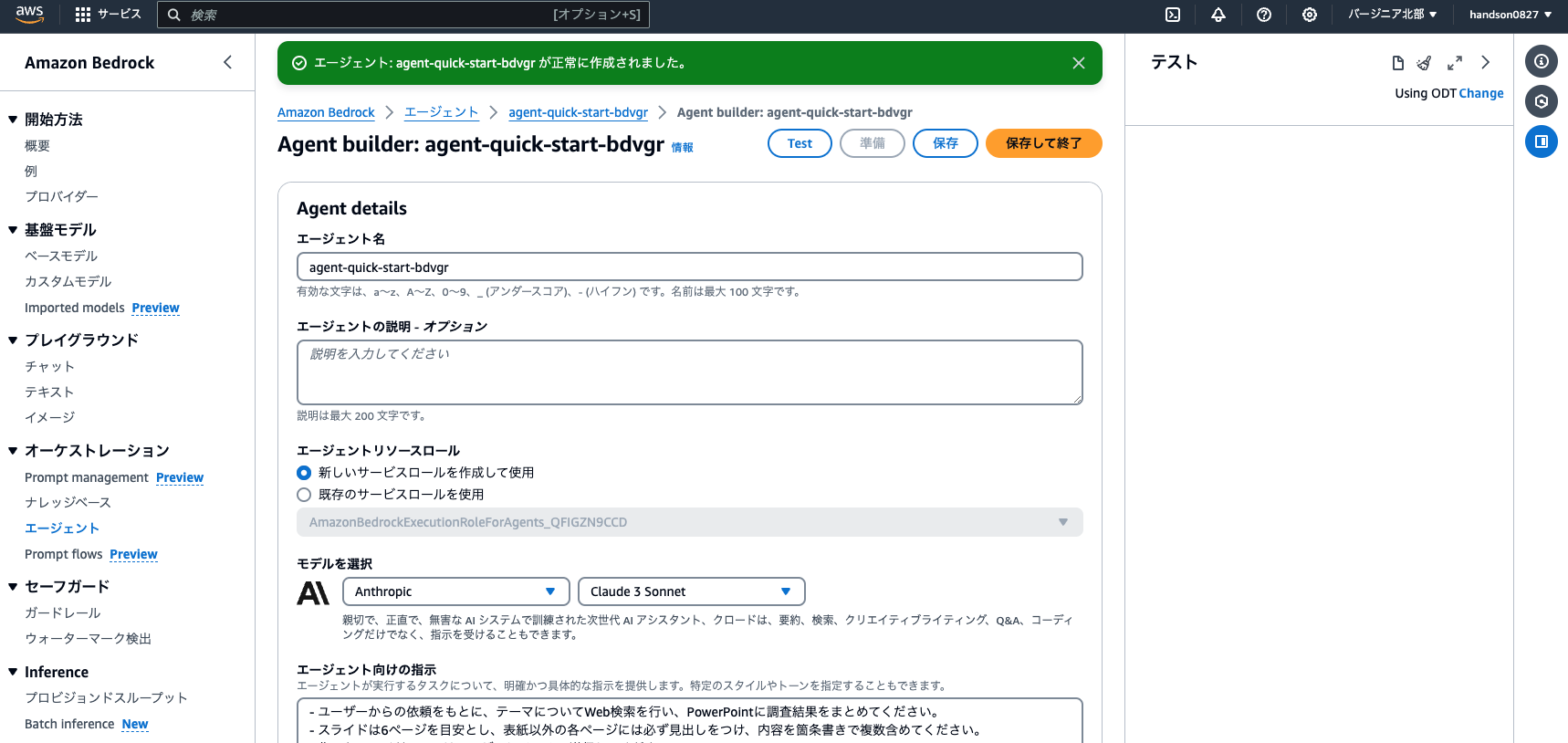Screen dimensions: 1568x743
Task: Collapse the Amazon Bedrock sidebar
Action: pos(227,62)
